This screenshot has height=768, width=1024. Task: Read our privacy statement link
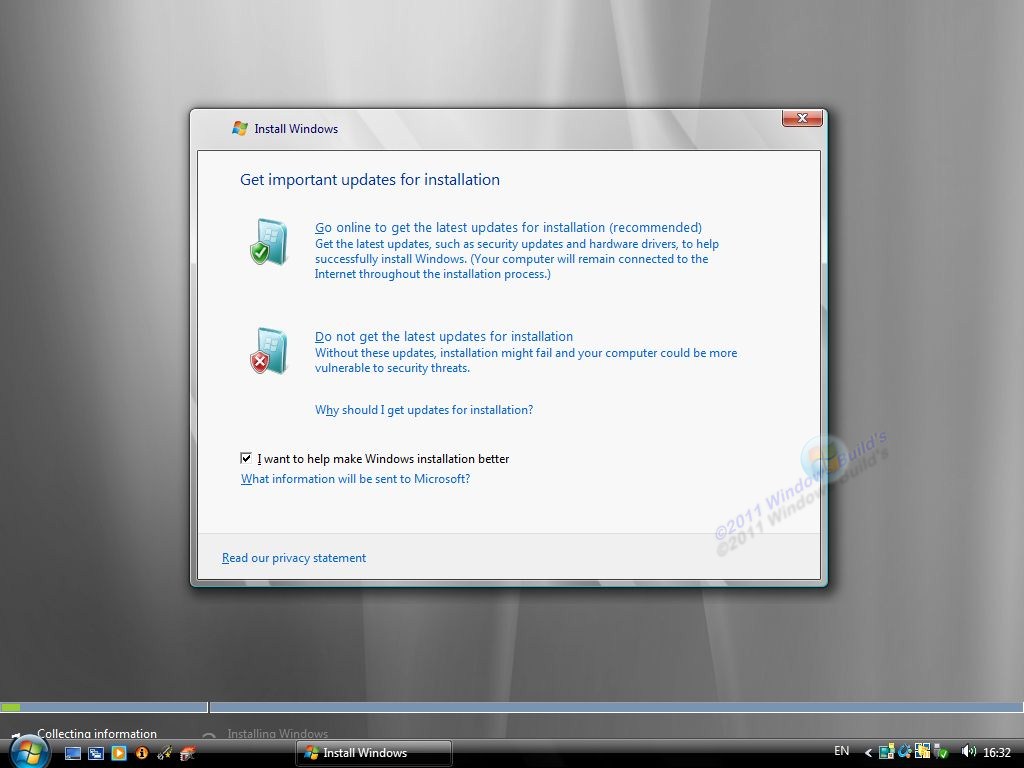(294, 558)
